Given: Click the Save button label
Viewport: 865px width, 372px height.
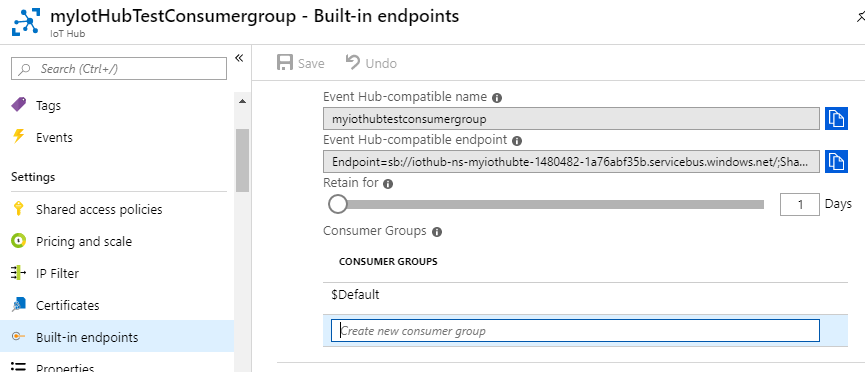Looking at the screenshot, I should coord(311,63).
